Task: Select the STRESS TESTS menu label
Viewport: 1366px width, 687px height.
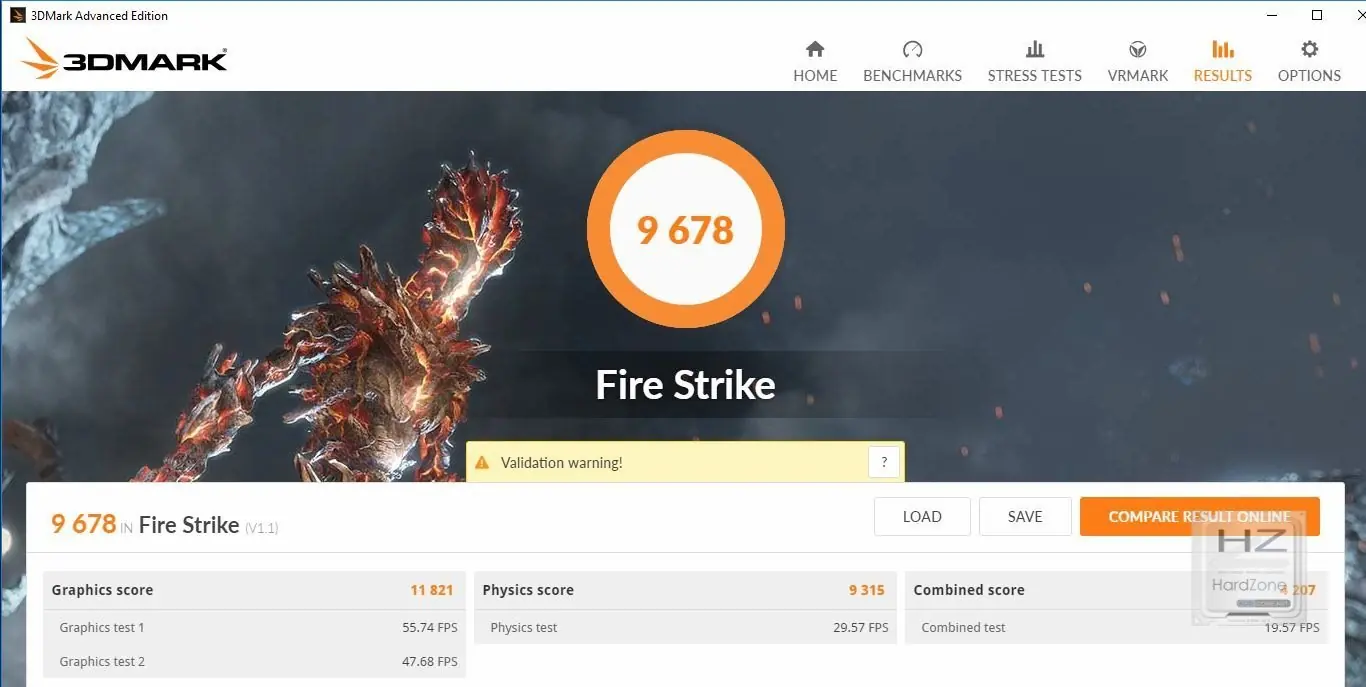Action: tap(1035, 76)
